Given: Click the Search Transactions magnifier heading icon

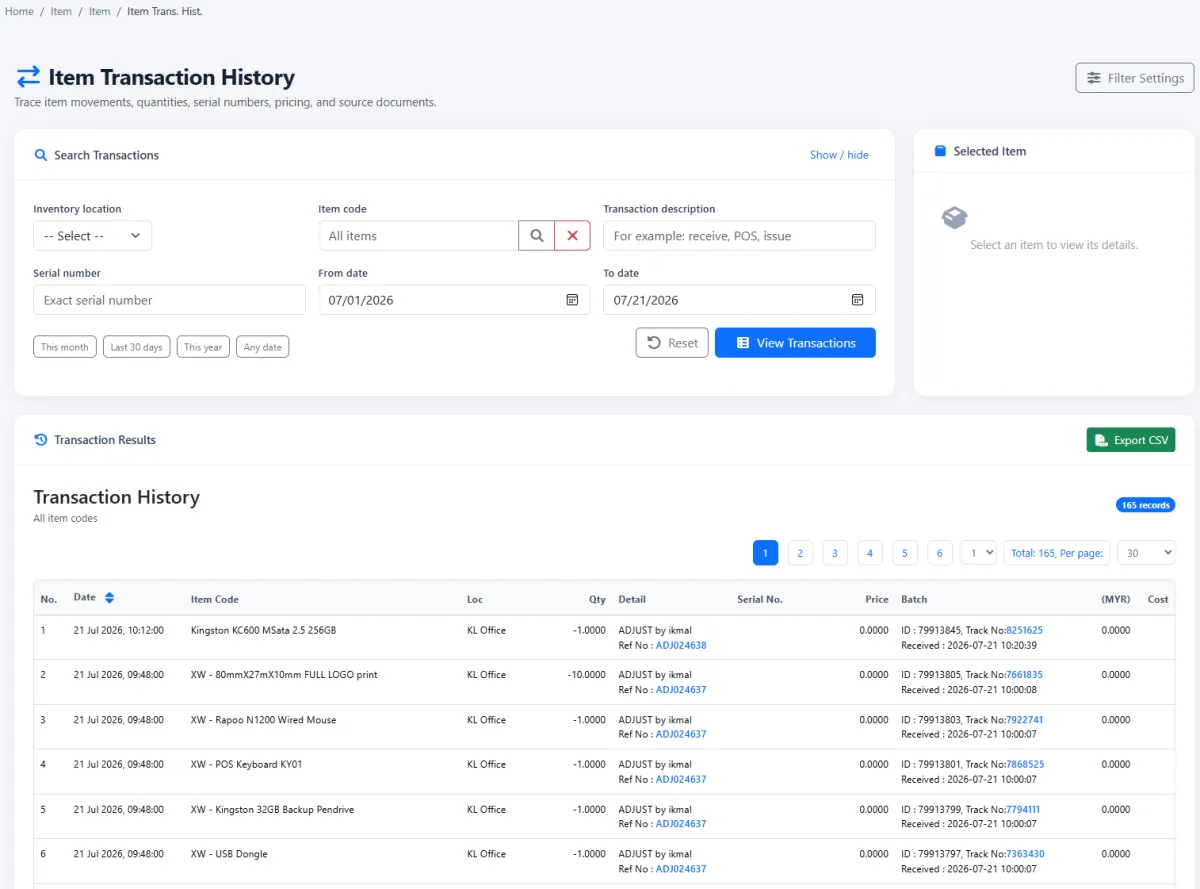Looking at the screenshot, I should coord(41,155).
